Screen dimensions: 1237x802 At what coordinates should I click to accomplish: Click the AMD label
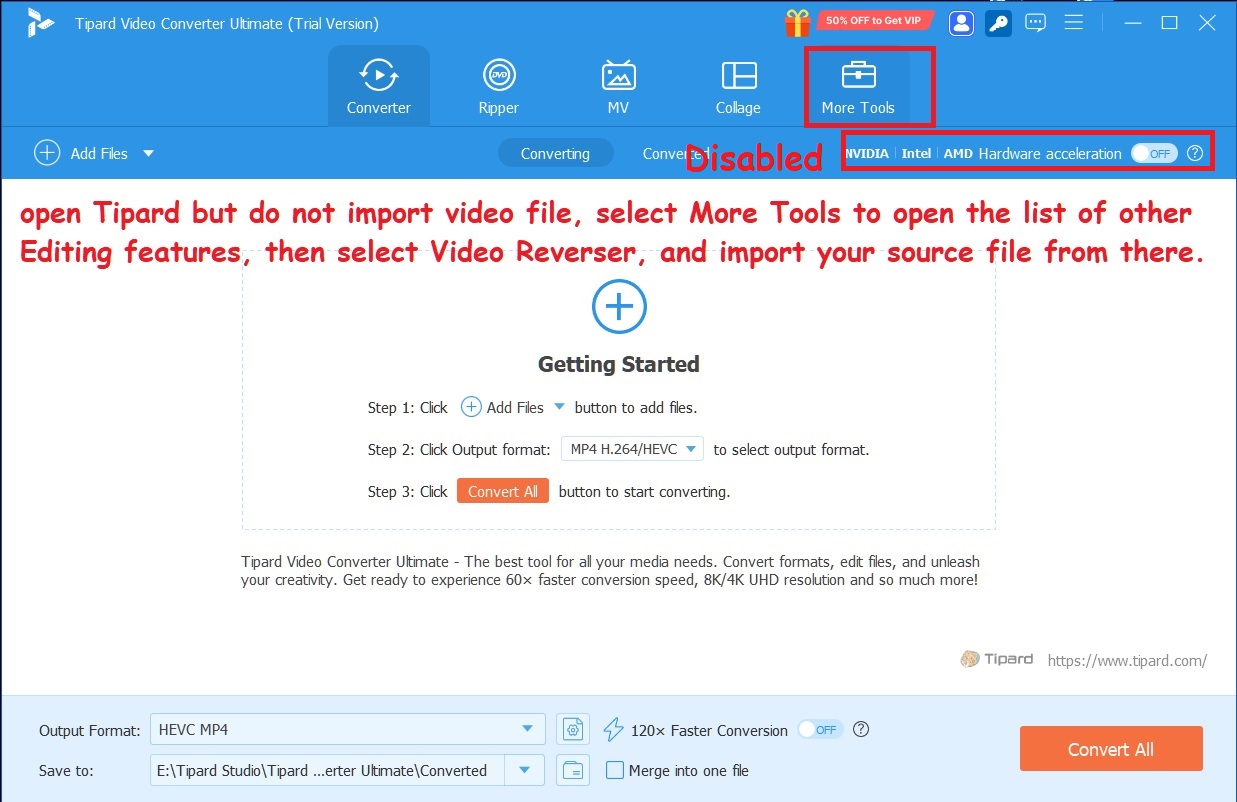click(958, 153)
